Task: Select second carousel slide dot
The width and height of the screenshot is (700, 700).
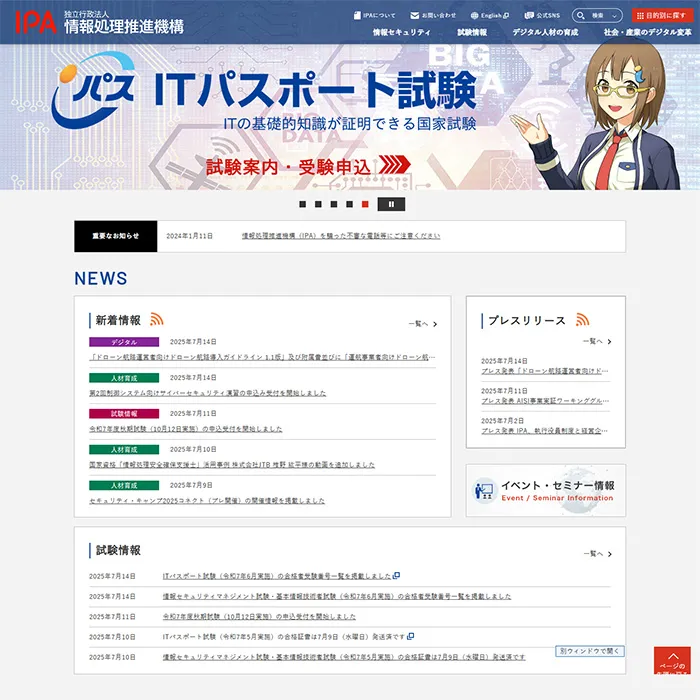Action: (x=318, y=204)
